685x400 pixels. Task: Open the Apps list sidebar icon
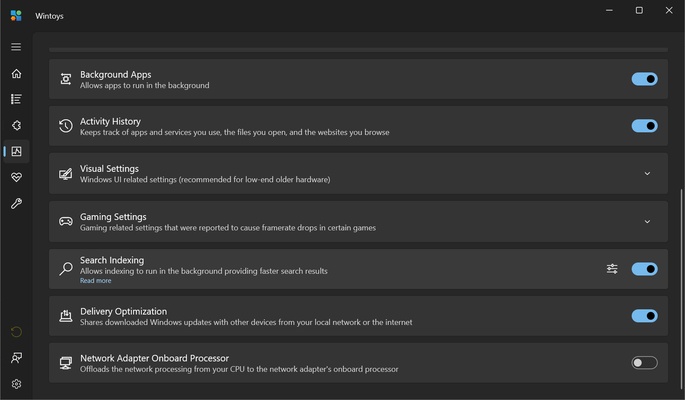pos(16,99)
